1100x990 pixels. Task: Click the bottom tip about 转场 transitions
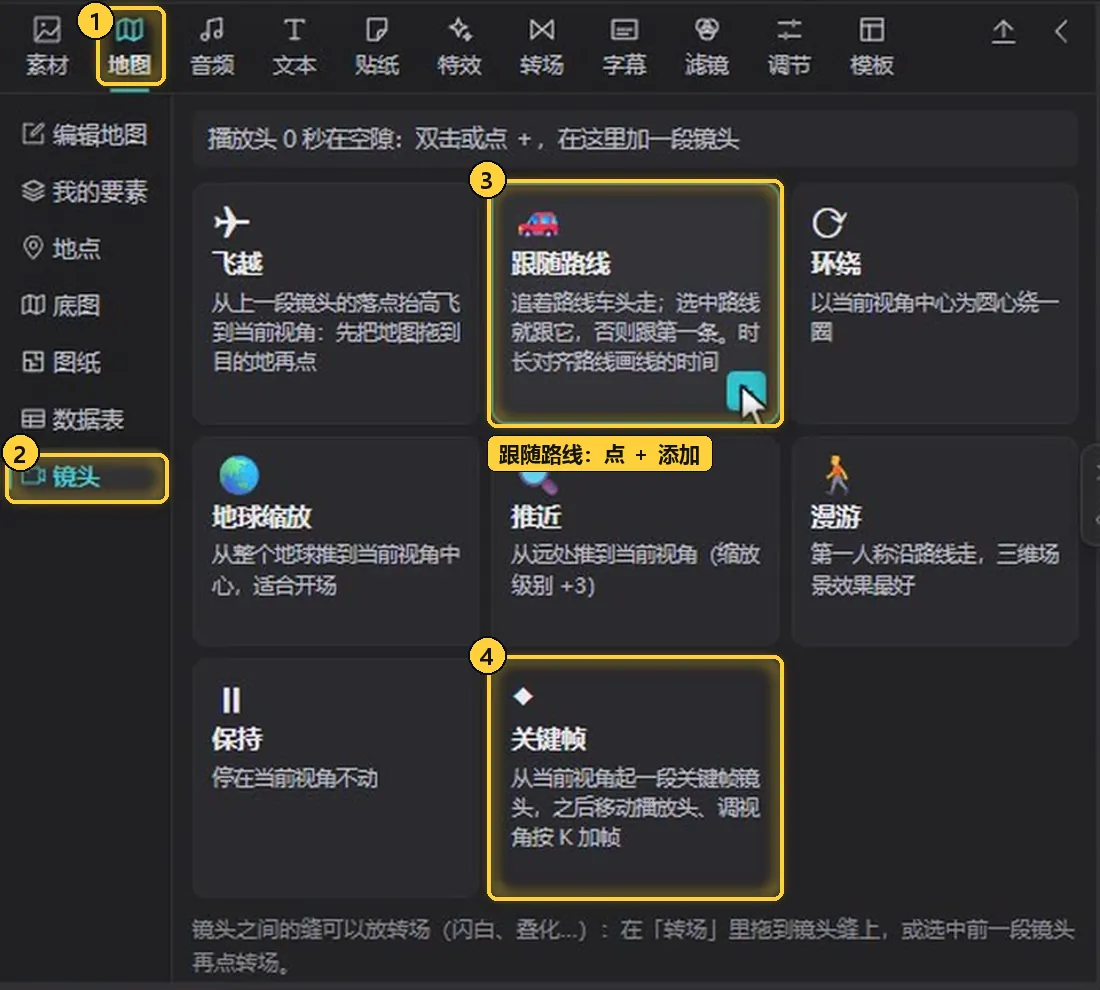click(x=633, y=944)
